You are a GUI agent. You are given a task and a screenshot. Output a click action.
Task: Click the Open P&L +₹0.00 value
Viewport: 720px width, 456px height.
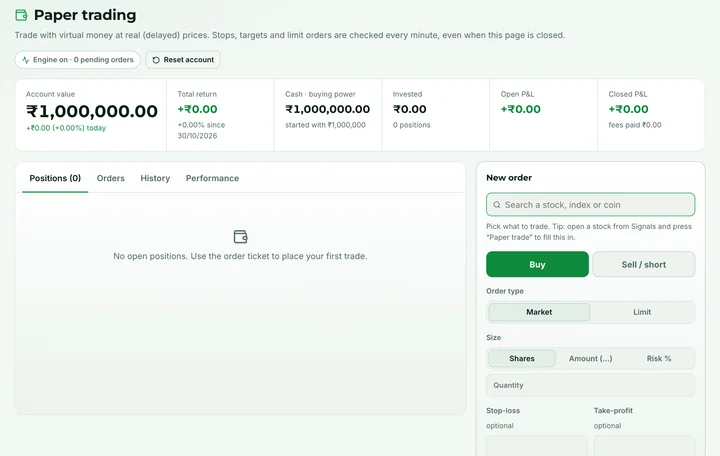tap(521, 109)
